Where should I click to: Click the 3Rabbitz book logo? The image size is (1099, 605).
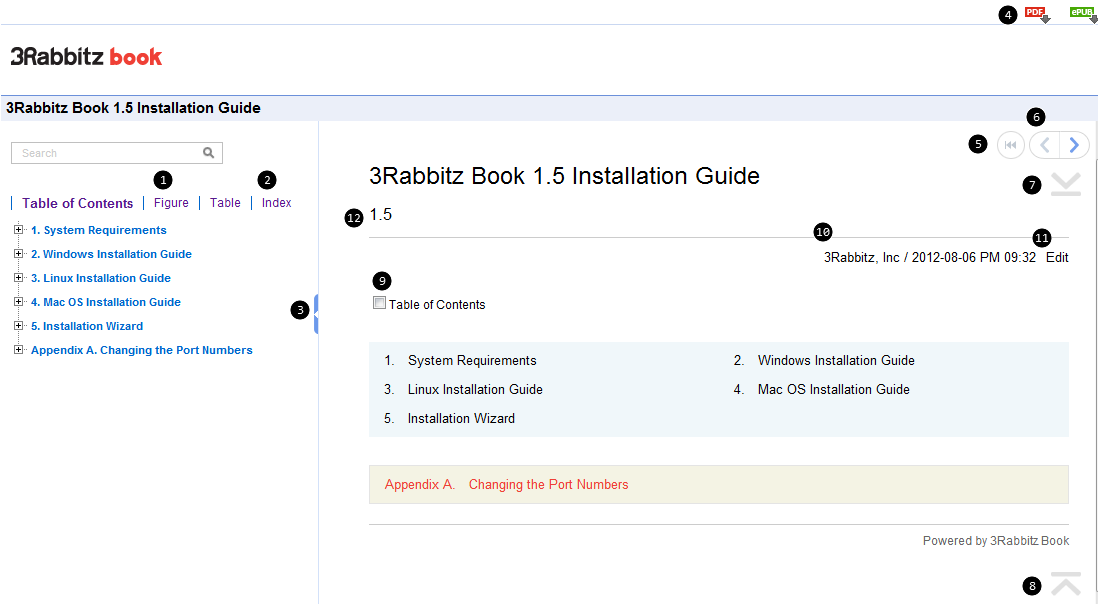click(x=86, y=57)
